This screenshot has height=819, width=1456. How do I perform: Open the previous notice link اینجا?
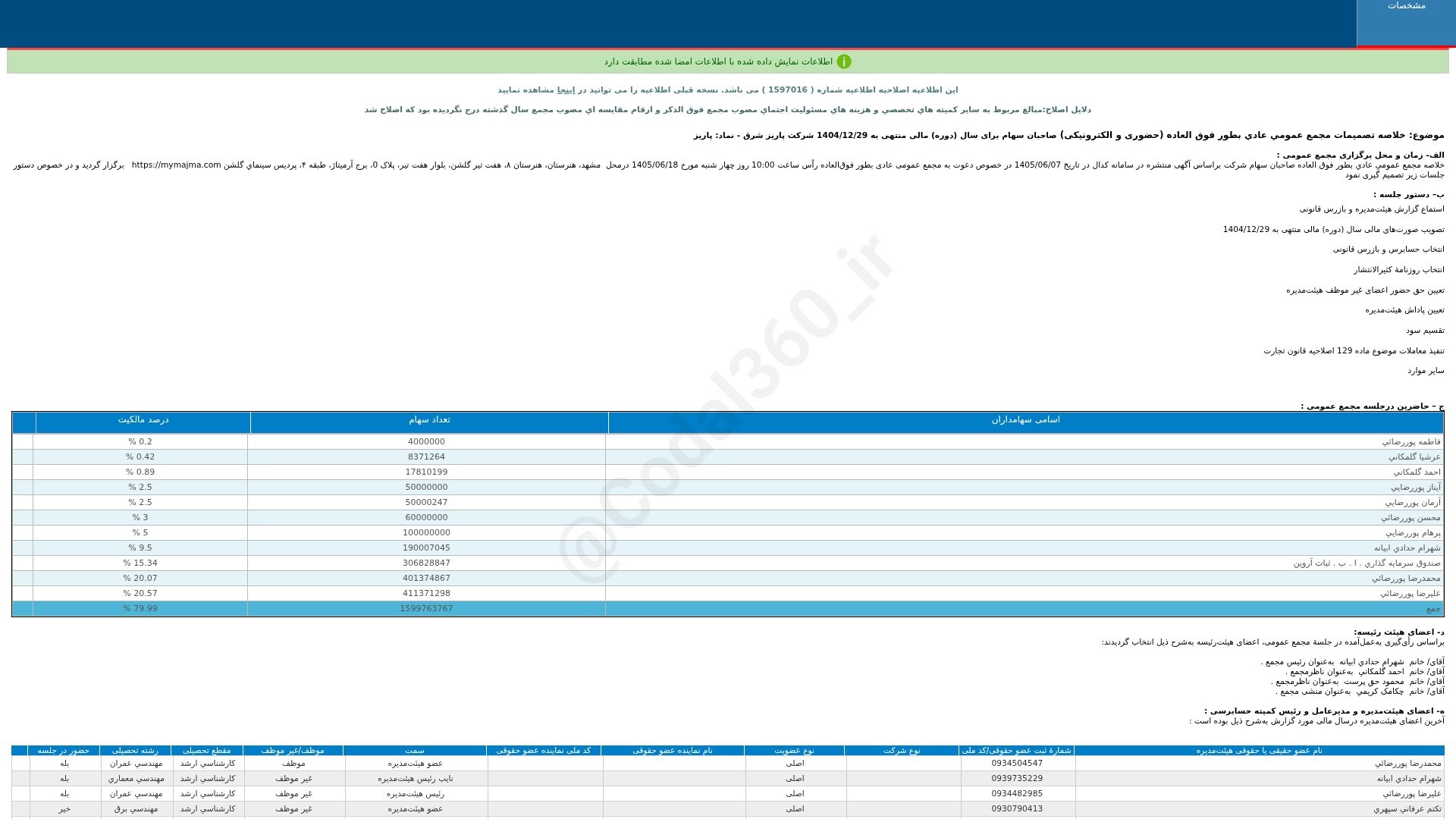[x=566, y=90]
